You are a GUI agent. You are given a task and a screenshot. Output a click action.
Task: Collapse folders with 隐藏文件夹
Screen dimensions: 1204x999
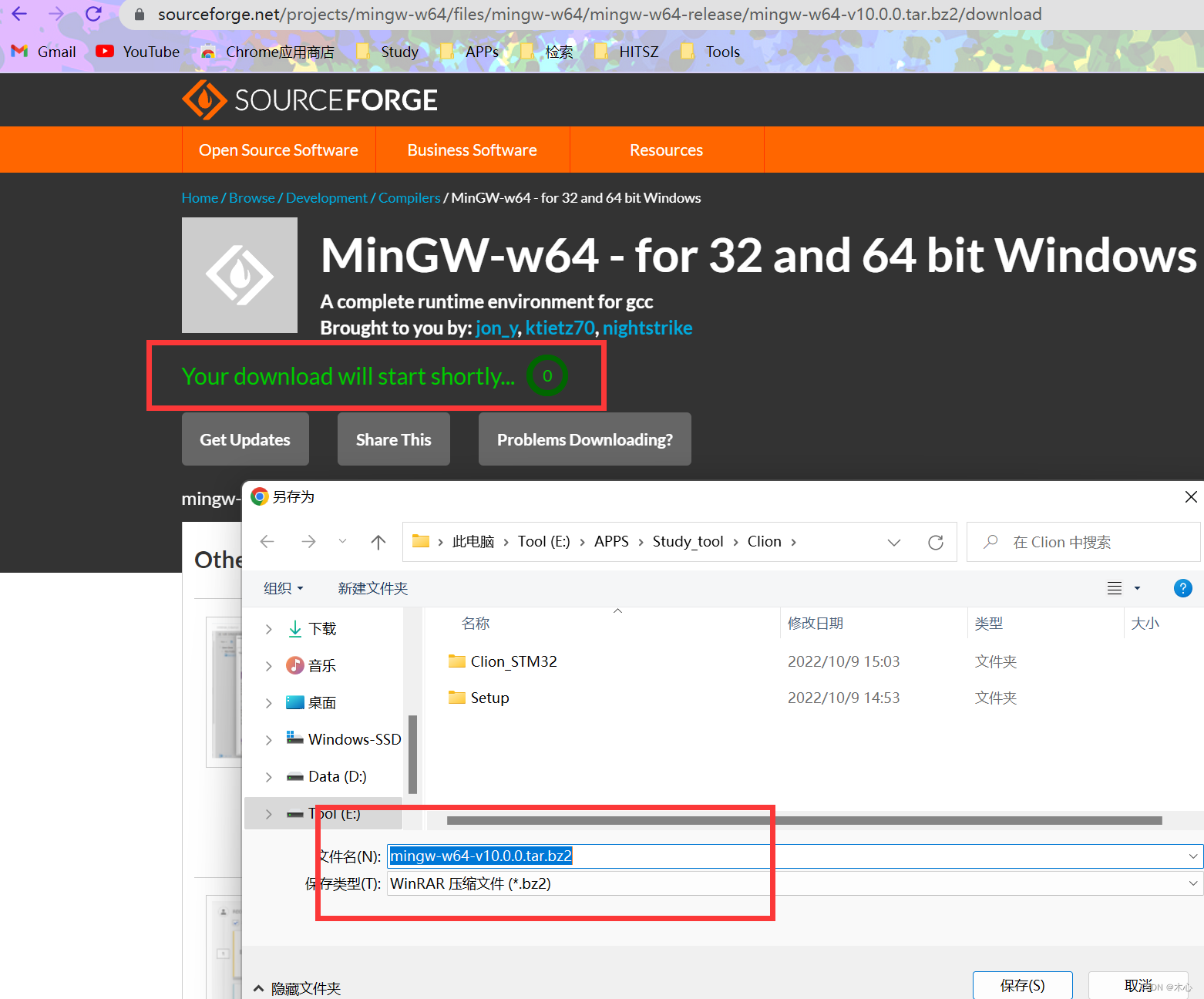click(297, 988)
